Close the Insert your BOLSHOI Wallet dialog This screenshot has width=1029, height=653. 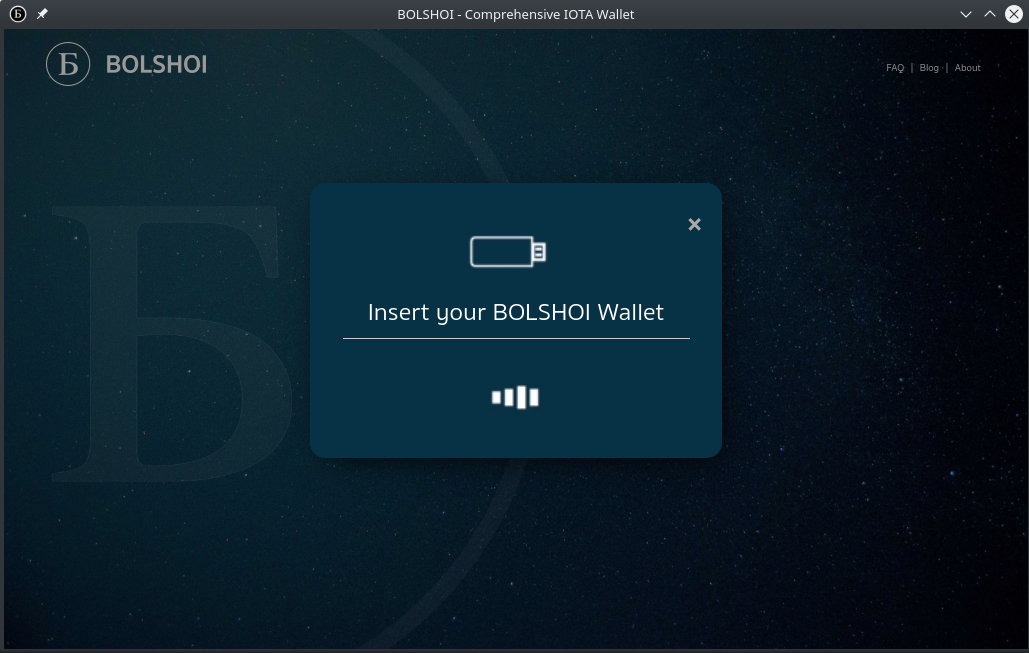[x=694, y=224]
